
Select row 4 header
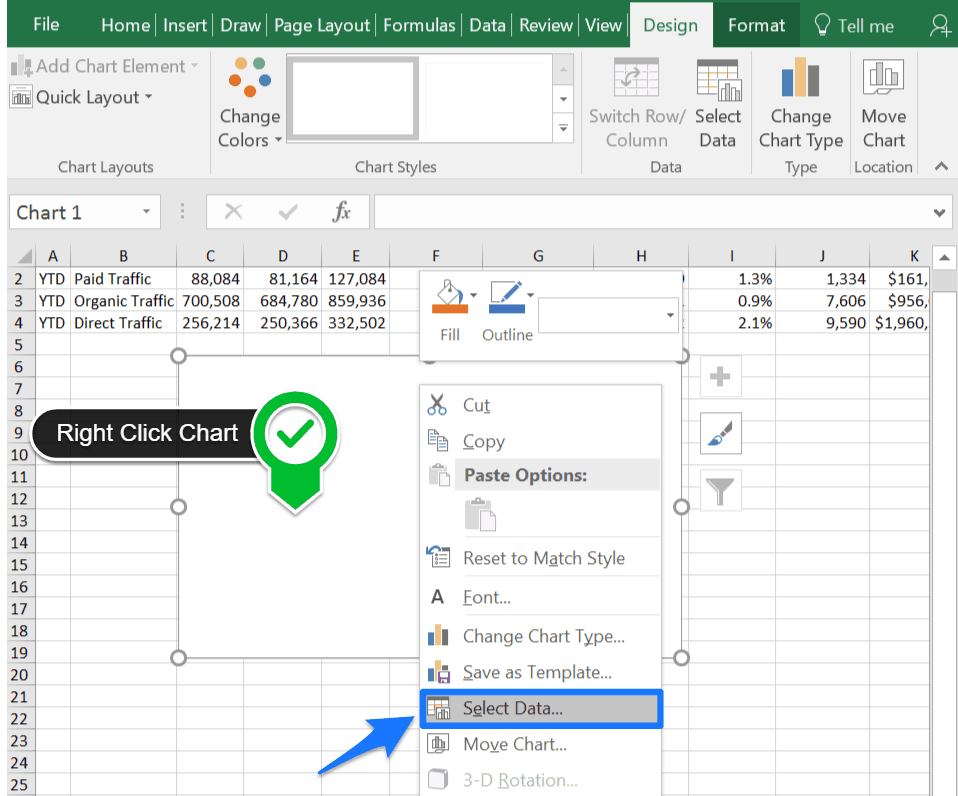point(19,323)
